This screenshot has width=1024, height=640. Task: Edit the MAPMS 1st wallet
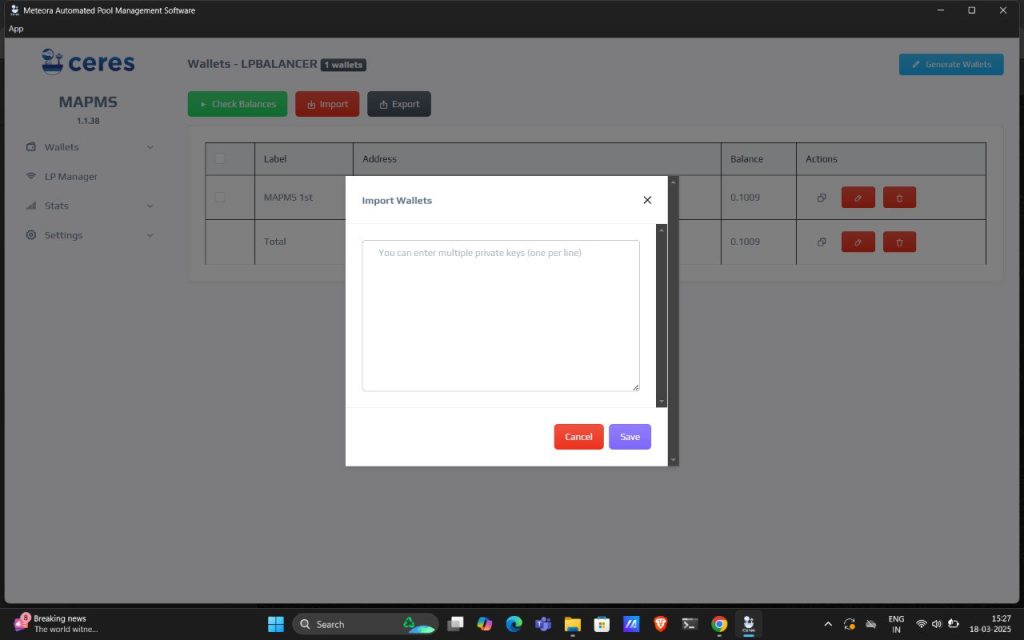858,197
